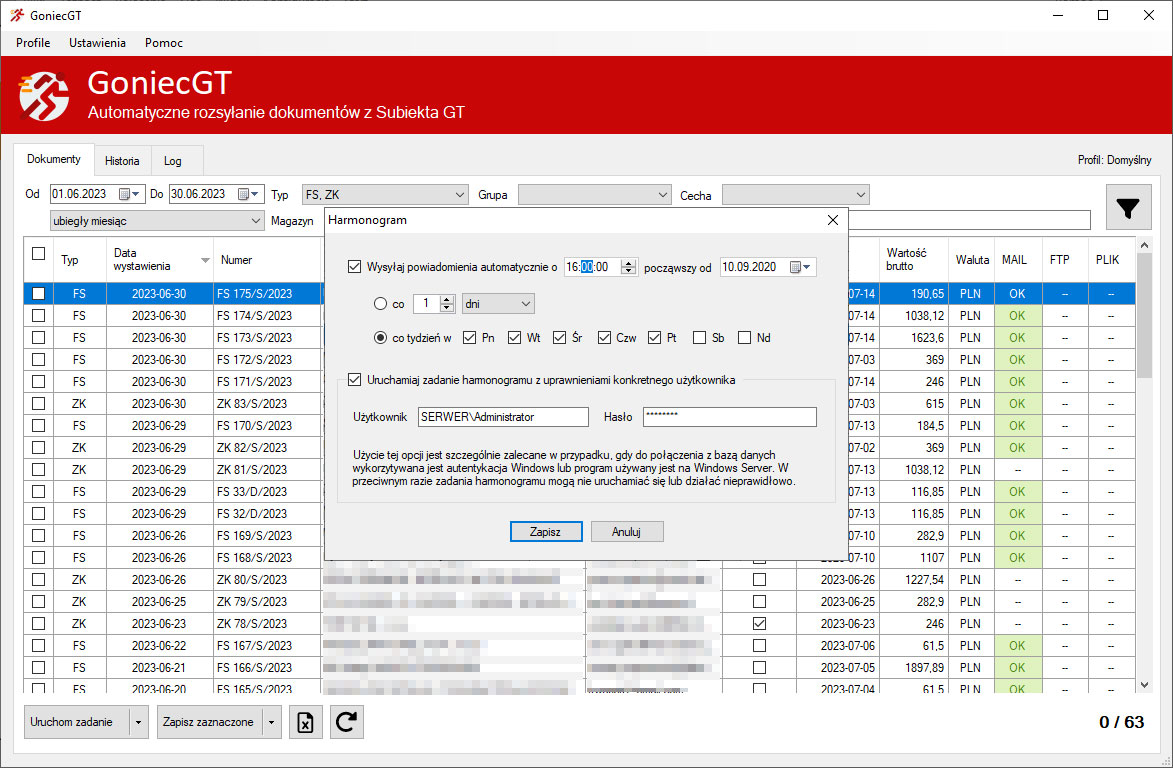Click the scrollbar up arrow of the table
Screen dimensions: 1173x768
[1144, 245]
